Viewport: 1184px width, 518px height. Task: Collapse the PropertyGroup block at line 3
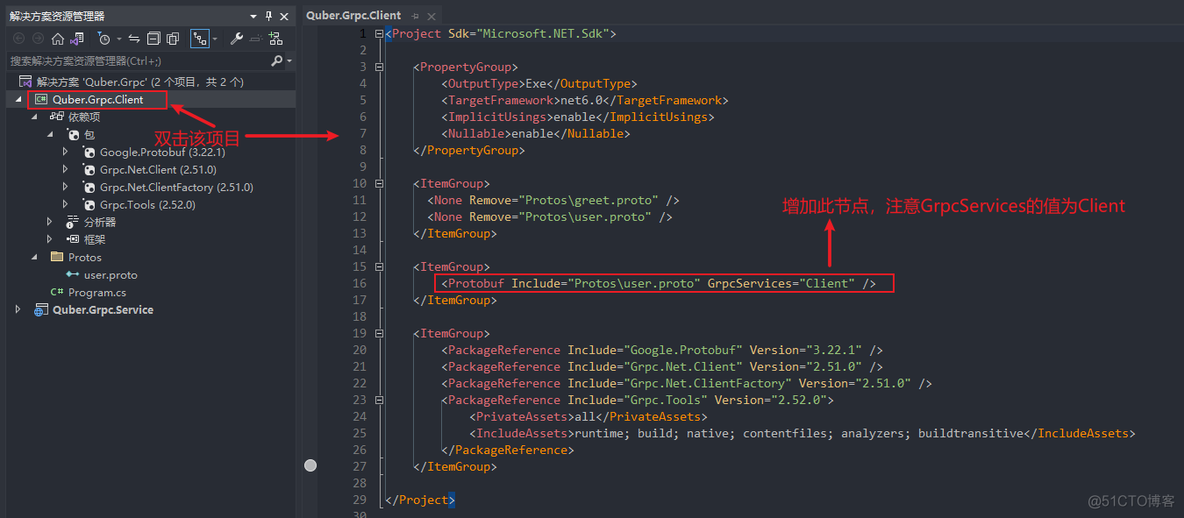pos(380,67)
